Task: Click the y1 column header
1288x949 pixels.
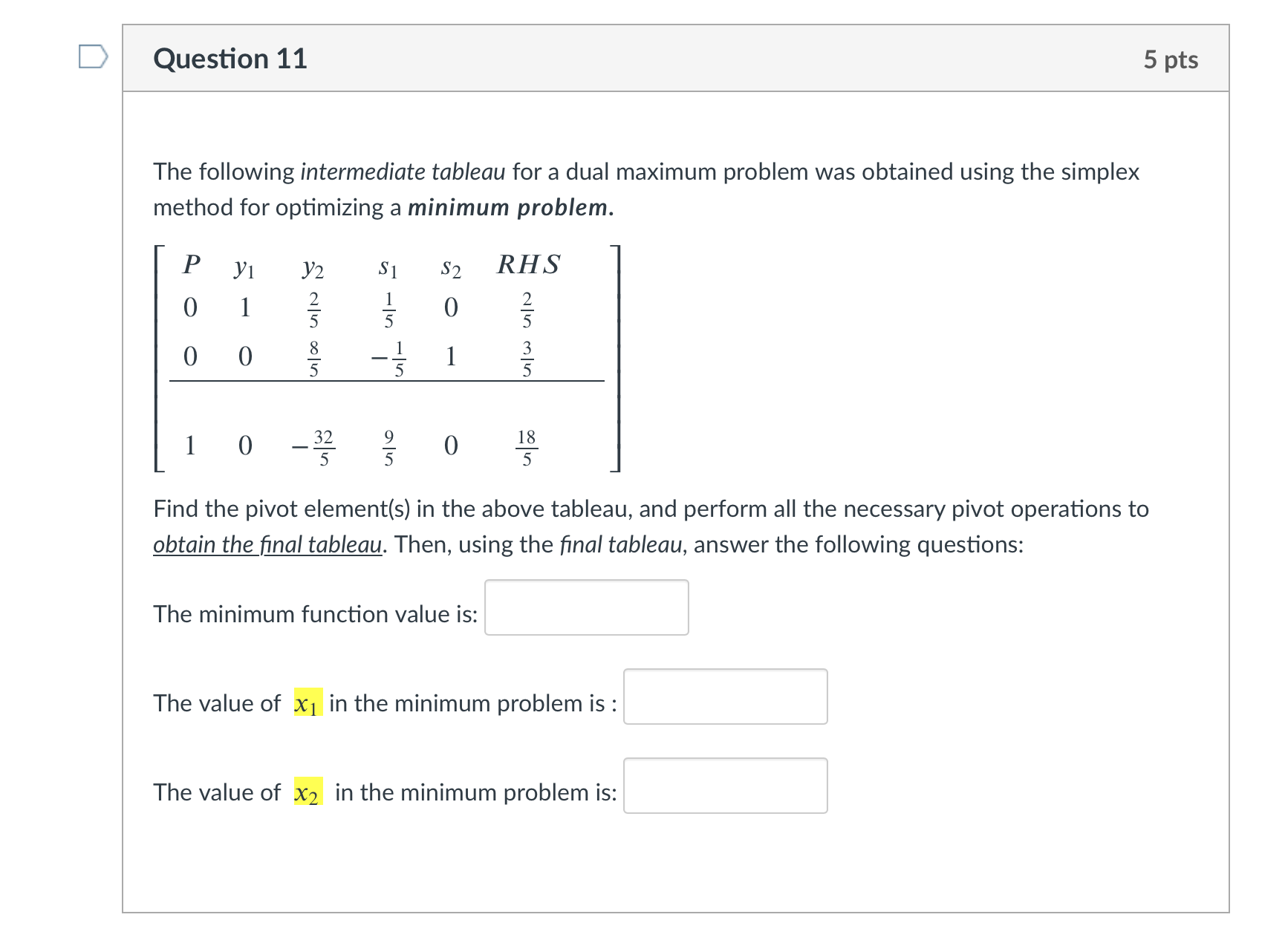Action: coord(244,267)
